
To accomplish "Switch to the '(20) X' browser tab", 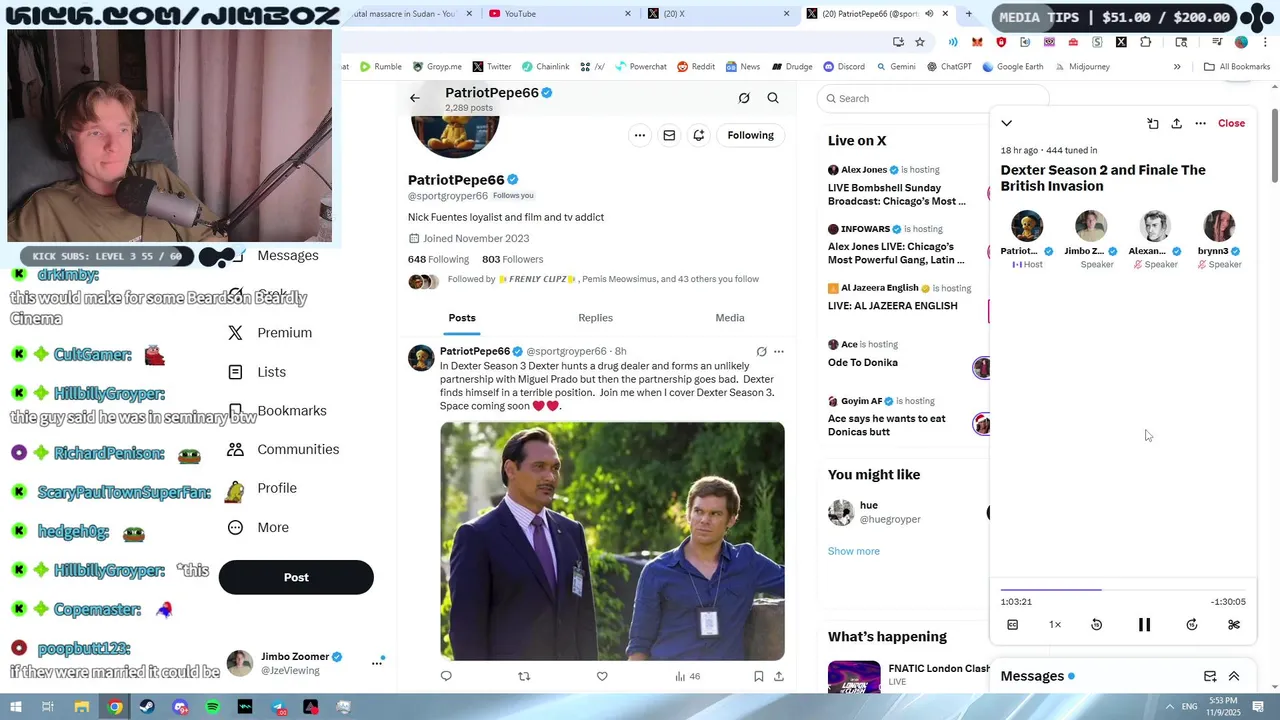I will [x=720, y=14].
